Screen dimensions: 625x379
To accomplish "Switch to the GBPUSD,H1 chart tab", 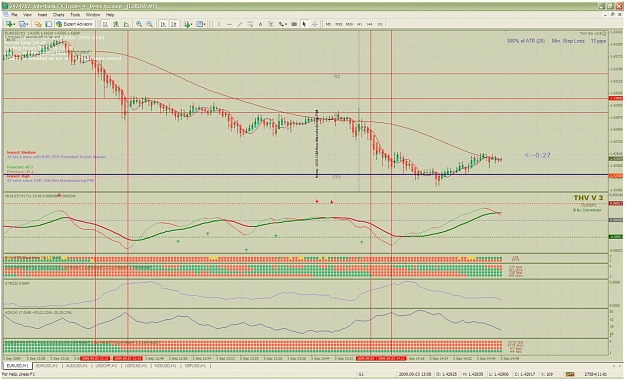I will [x=195, y=365].
